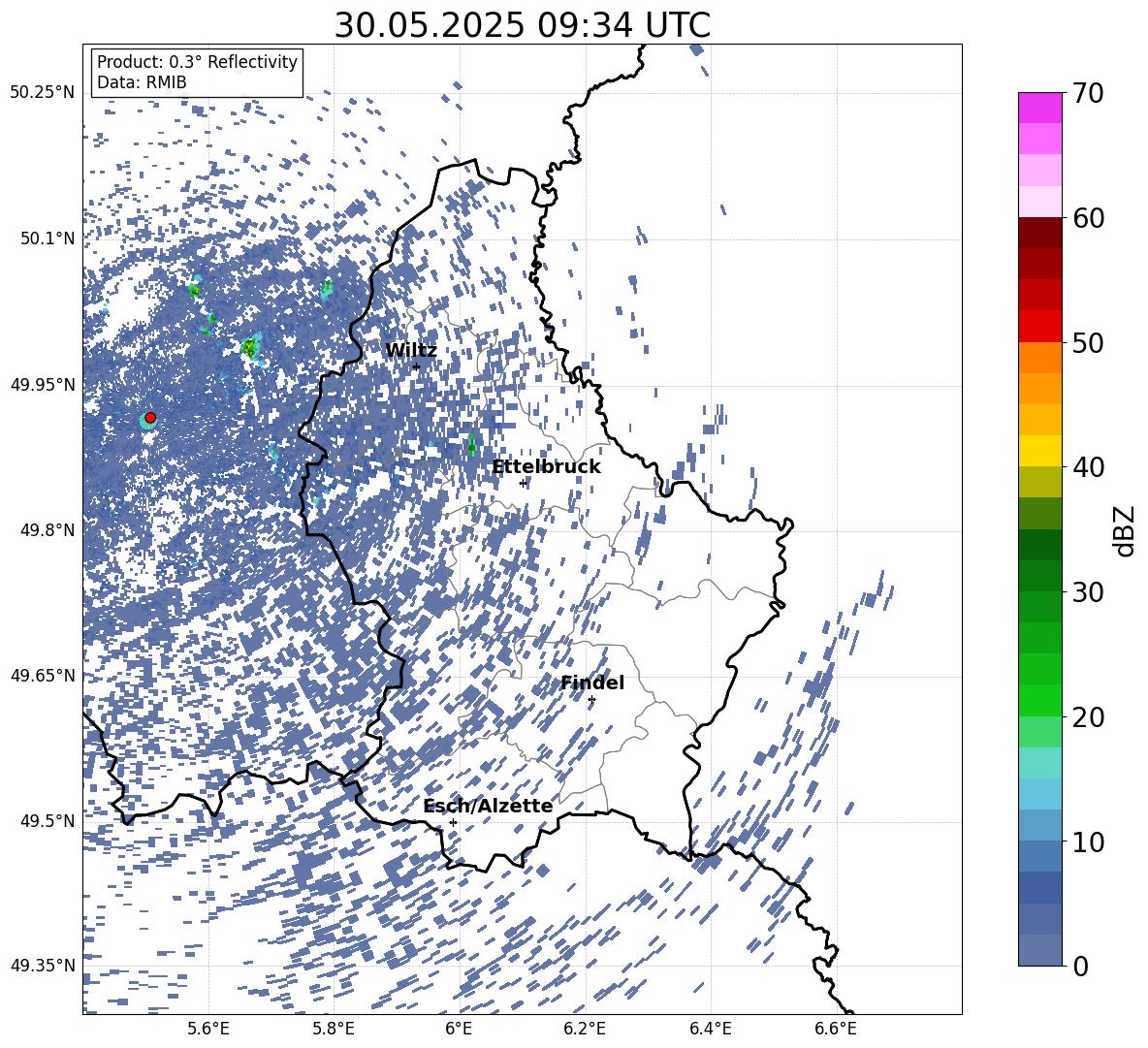
Task: Click the Esch/Alzette location cross marker
Action: pos(453,822)
